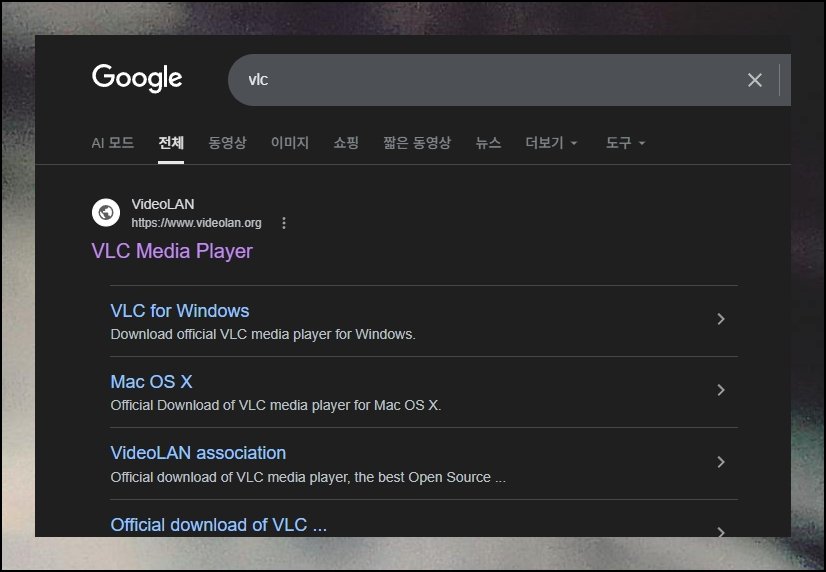Switch to the 쇼핑 tab
Viewport: 826px width, 572px height.
click(346, 143)
